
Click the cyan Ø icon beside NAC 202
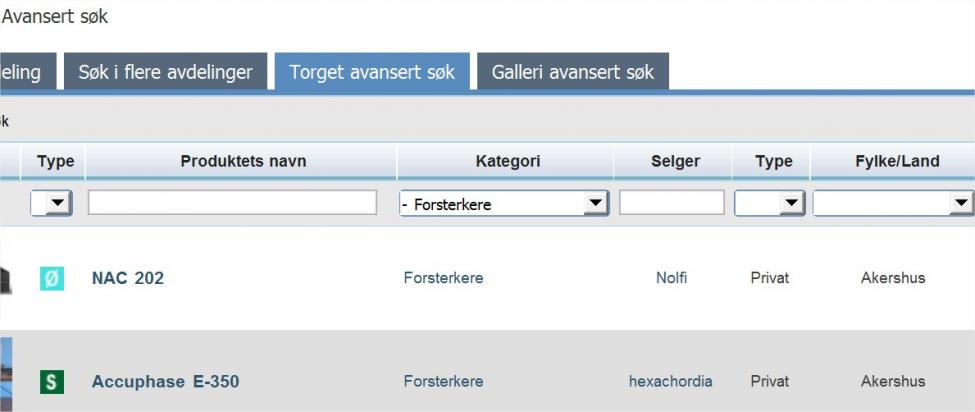(x=52, y=278)
